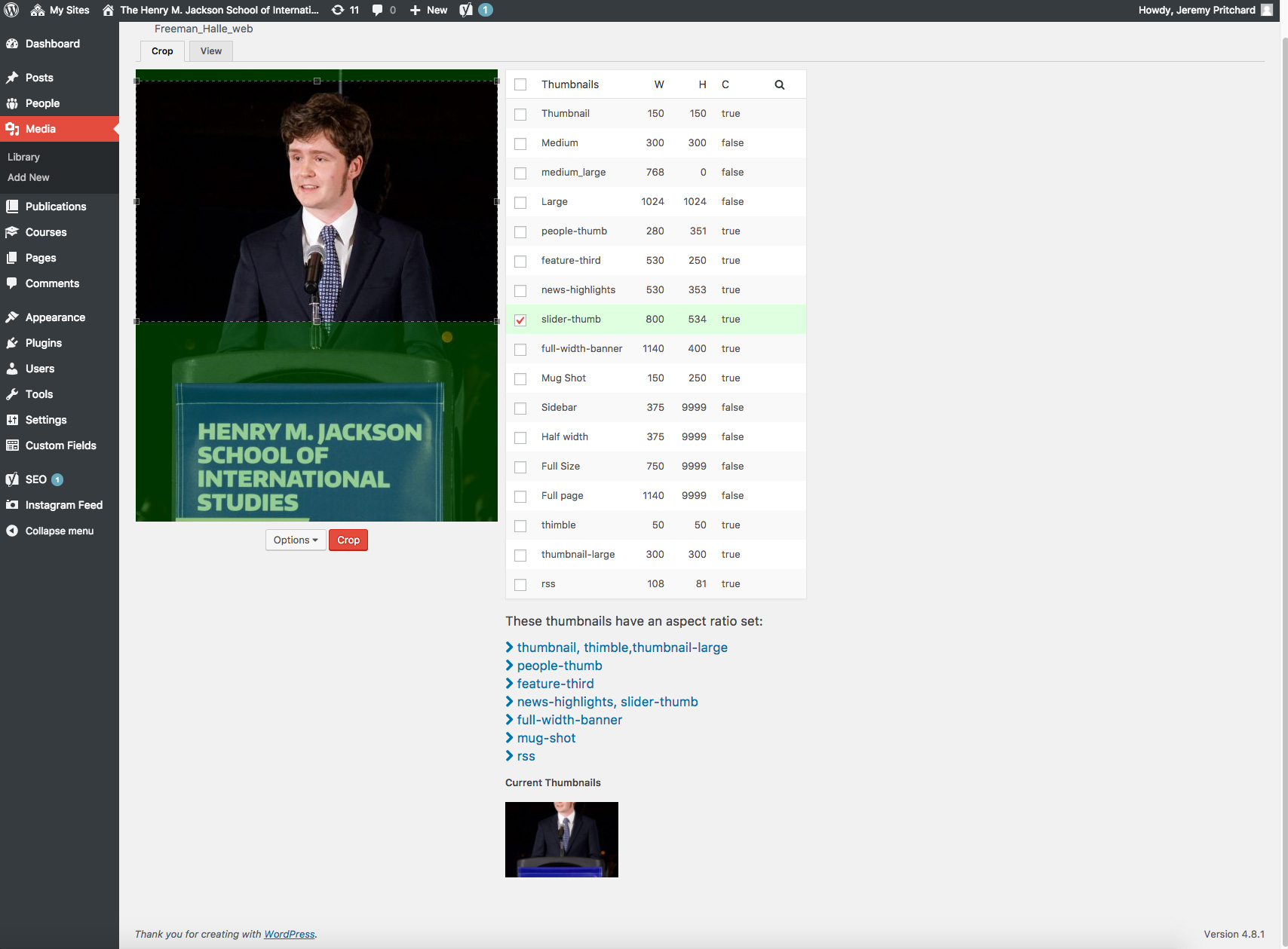1288x949 pixels.
Task: Check the thimble 50x50 checkbox
Action: pyautogui.click(x=520, y=526)
